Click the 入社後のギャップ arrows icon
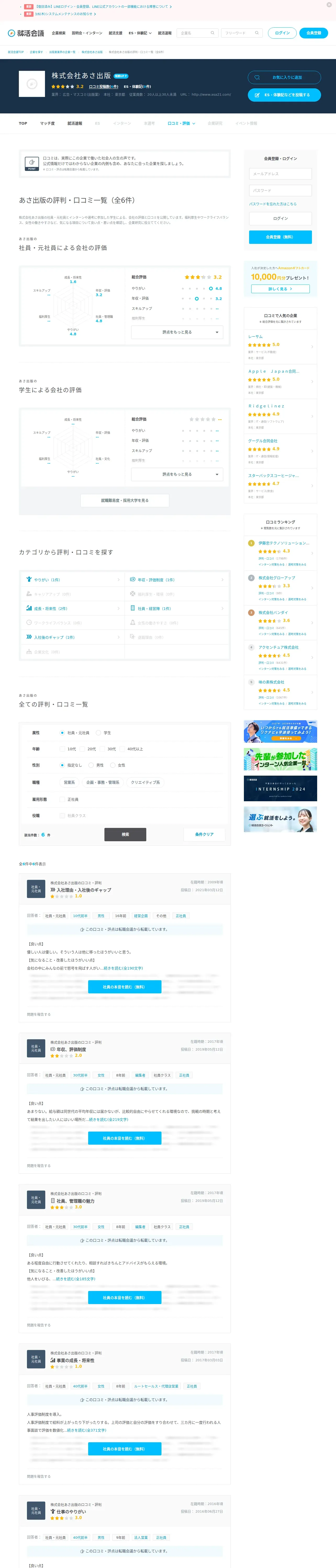336x1568 pixels. (x=29, y=637)
